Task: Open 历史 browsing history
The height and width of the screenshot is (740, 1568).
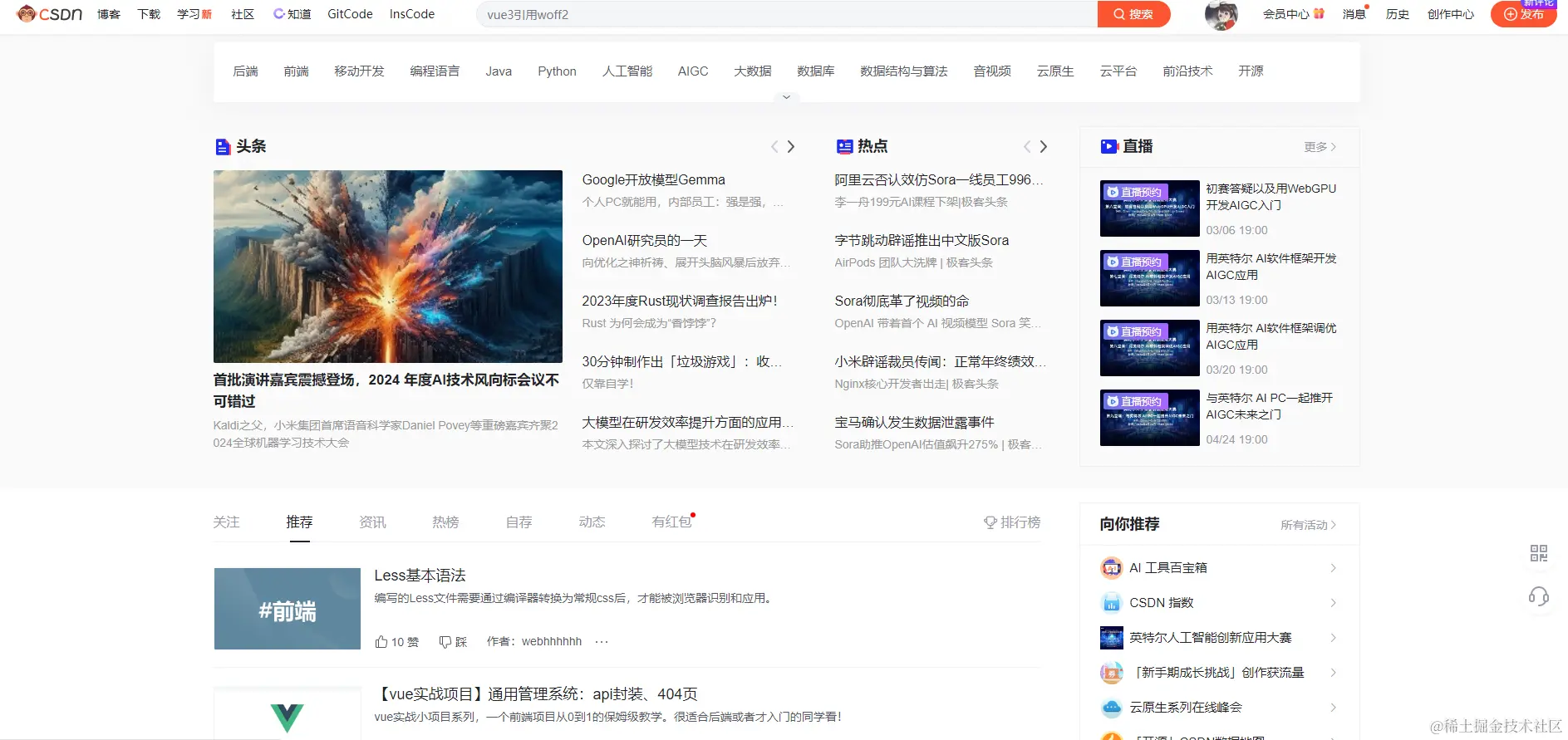Action: pos(1398,14)
